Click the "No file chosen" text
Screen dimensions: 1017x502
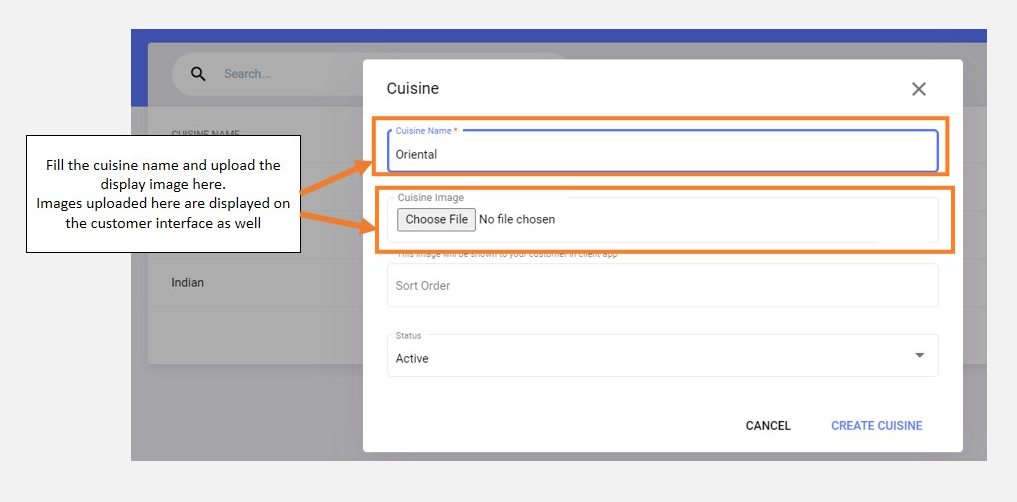(x=517, y=219)
